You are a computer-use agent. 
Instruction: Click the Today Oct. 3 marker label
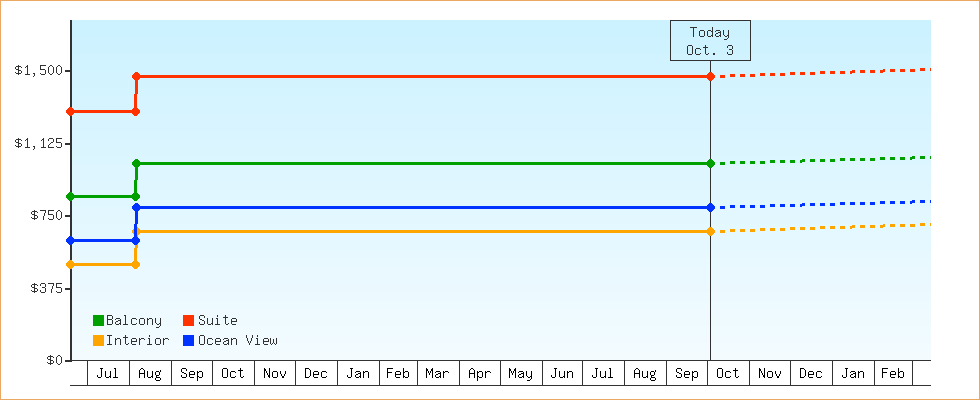710,41
